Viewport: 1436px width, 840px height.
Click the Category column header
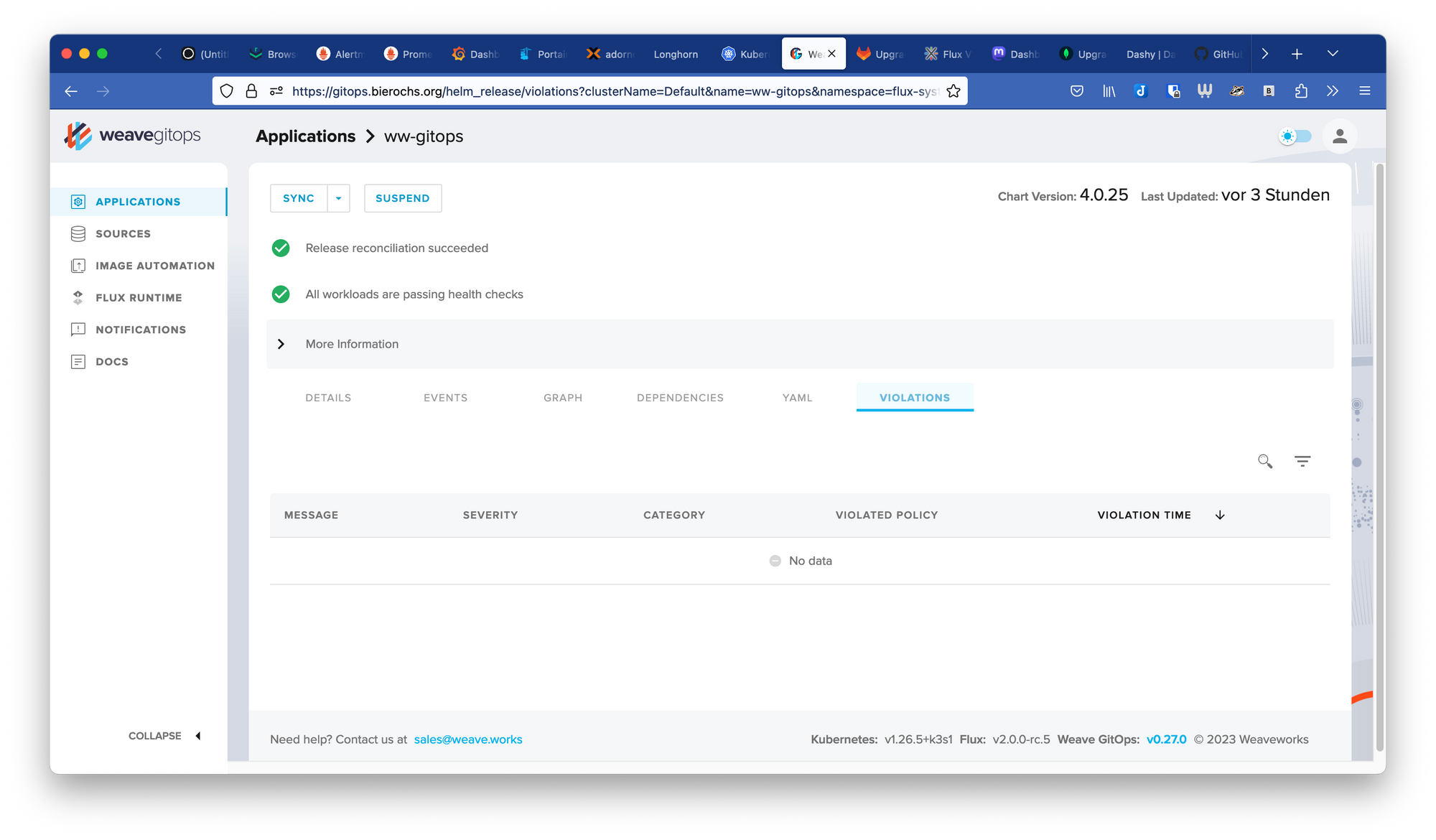(x=674, y=515)
